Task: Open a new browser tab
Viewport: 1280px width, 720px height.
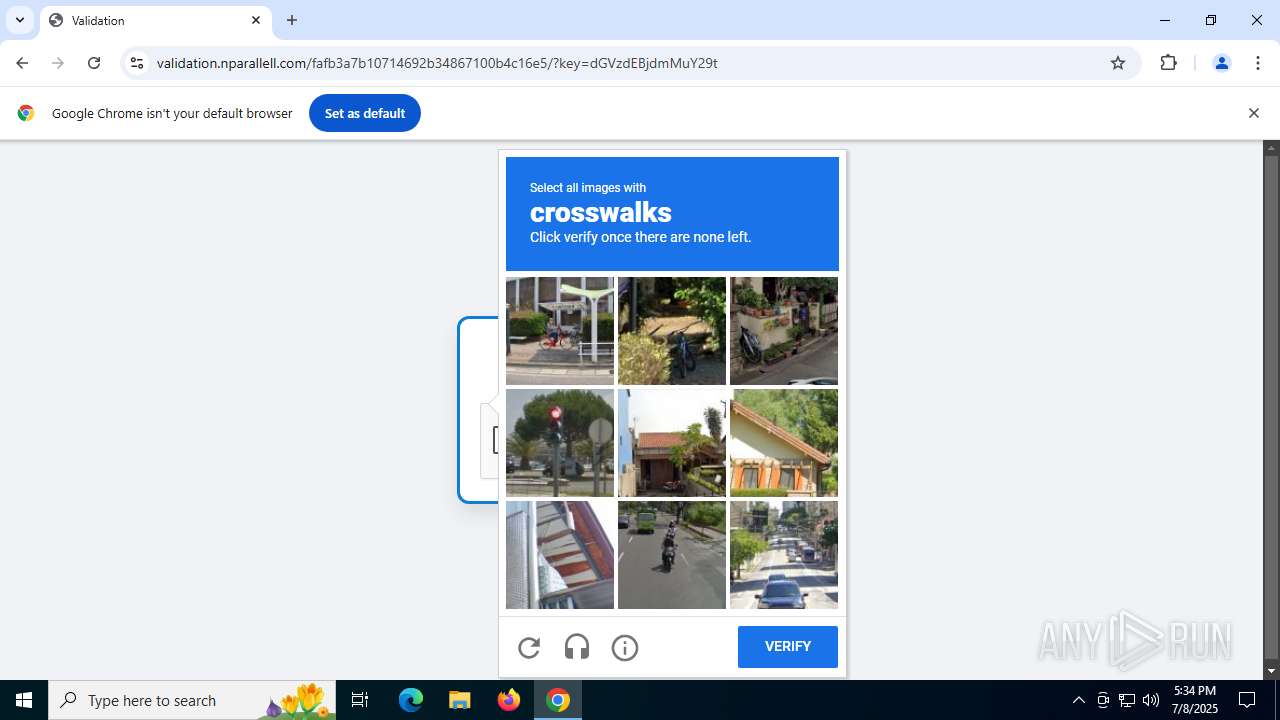Action: pos(292,20)
